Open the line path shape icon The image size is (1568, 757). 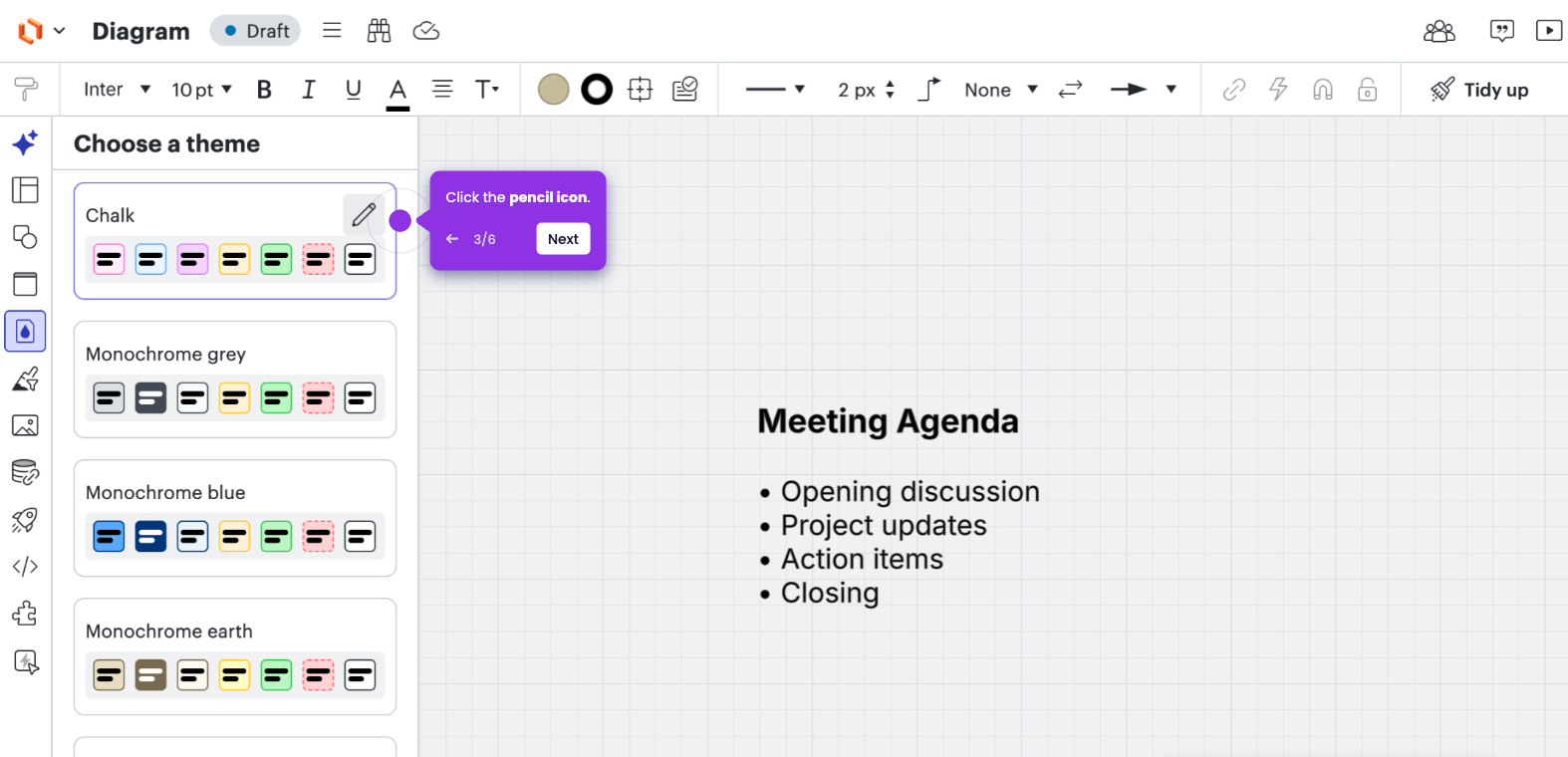coord(928,90)
